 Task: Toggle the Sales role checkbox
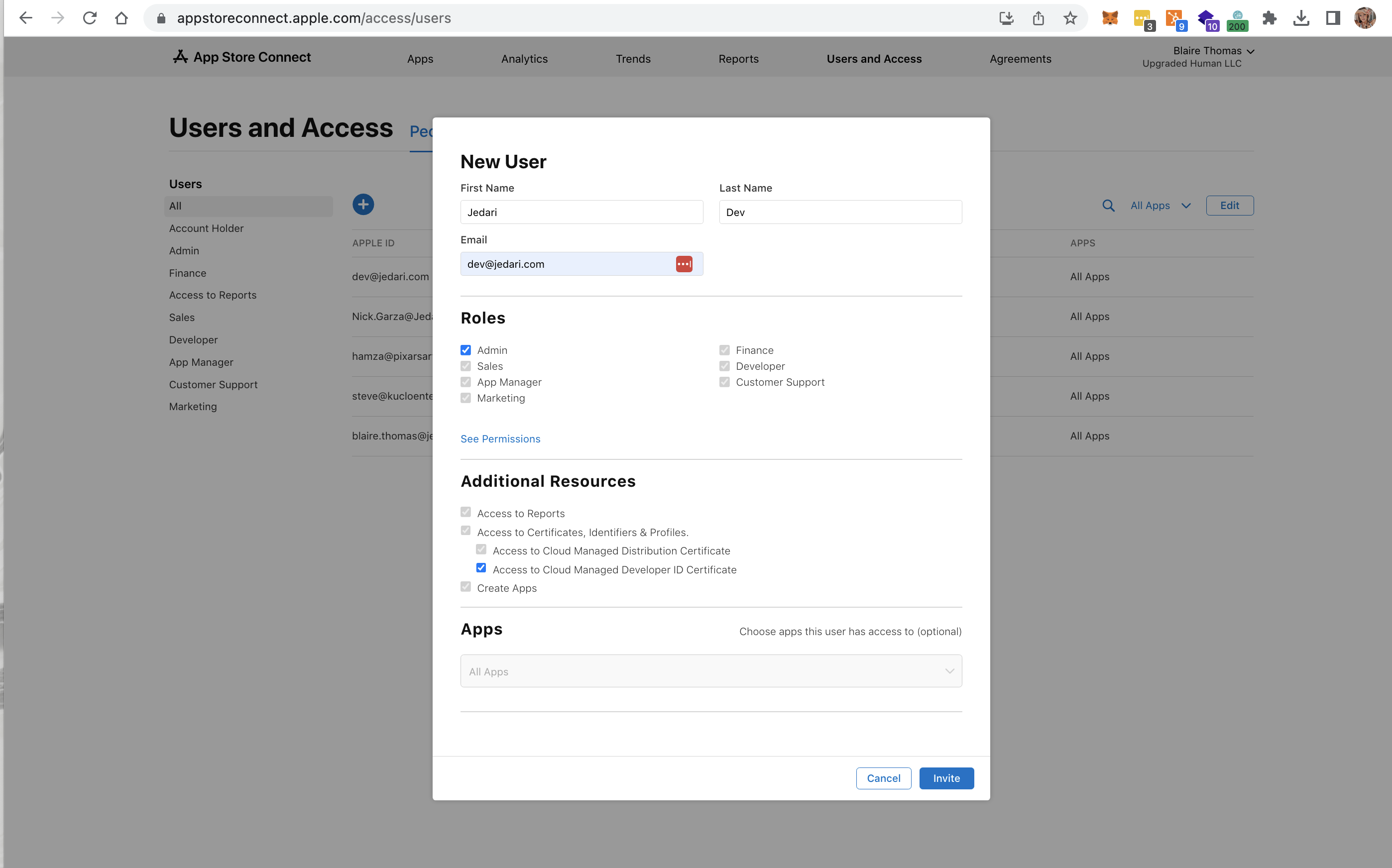pyautogui.click(x=465, y=366)
